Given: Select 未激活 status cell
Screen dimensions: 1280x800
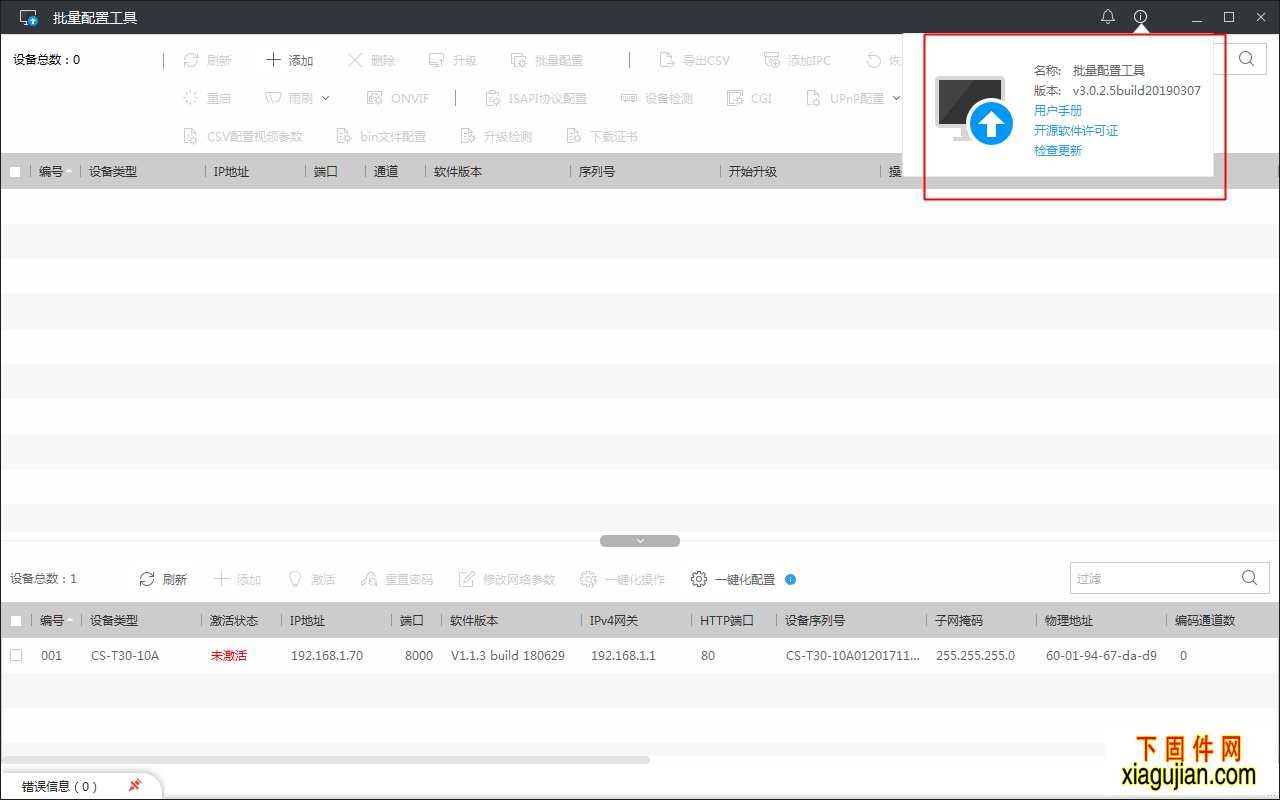Looking at the screenshot, I should click(228, 656).
